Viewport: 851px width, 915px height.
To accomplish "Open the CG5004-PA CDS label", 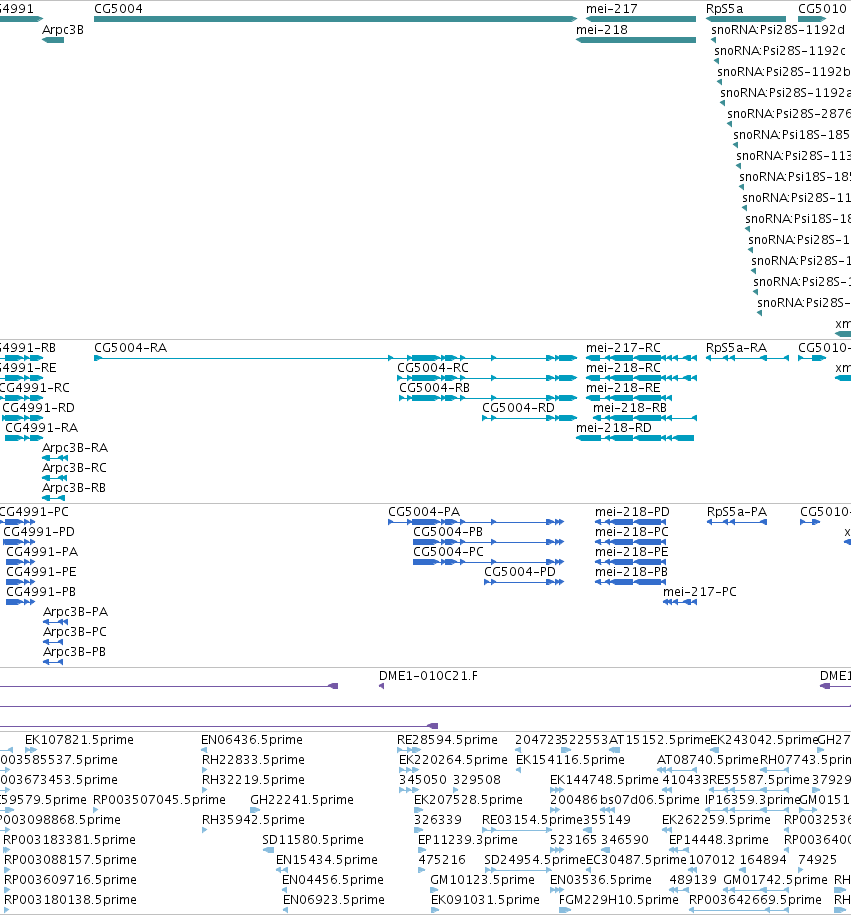I will (424, 512).
